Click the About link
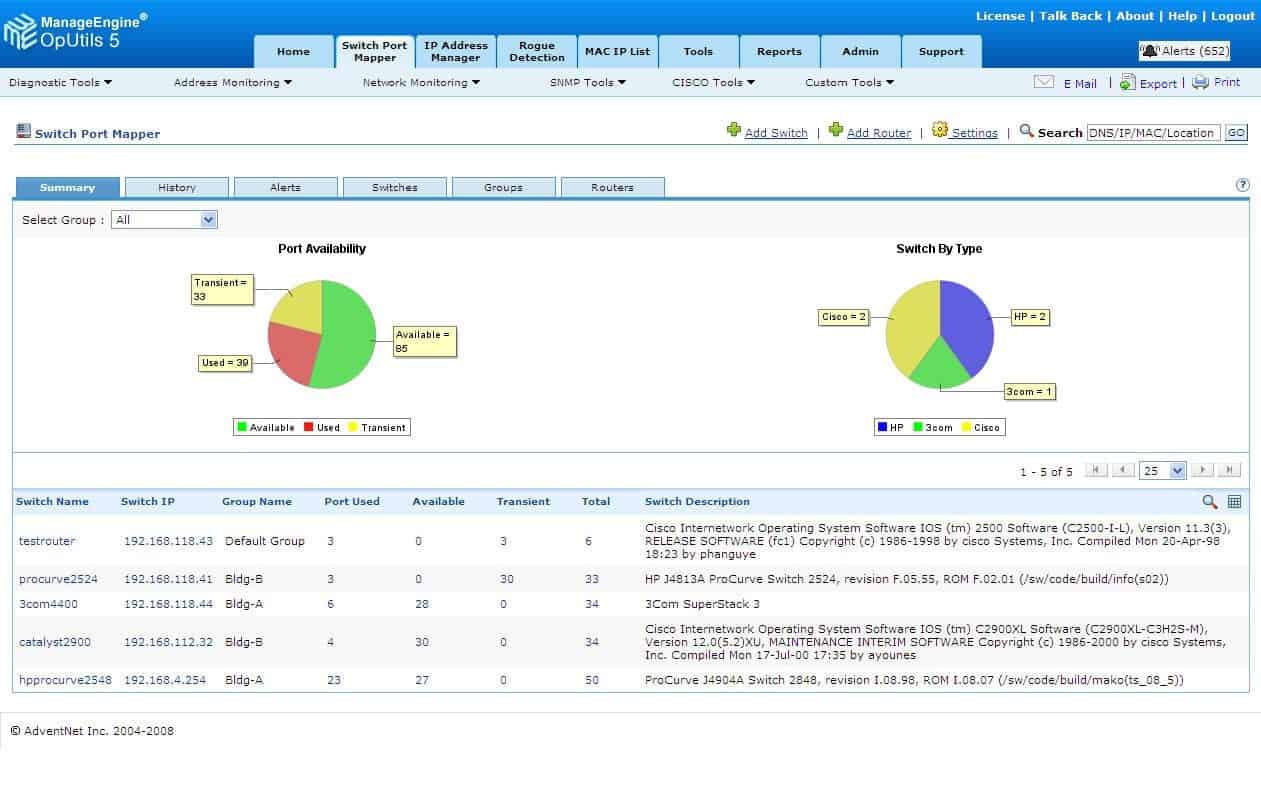This screenshot has width=1261, height=786. click(x=1135, y=16)
